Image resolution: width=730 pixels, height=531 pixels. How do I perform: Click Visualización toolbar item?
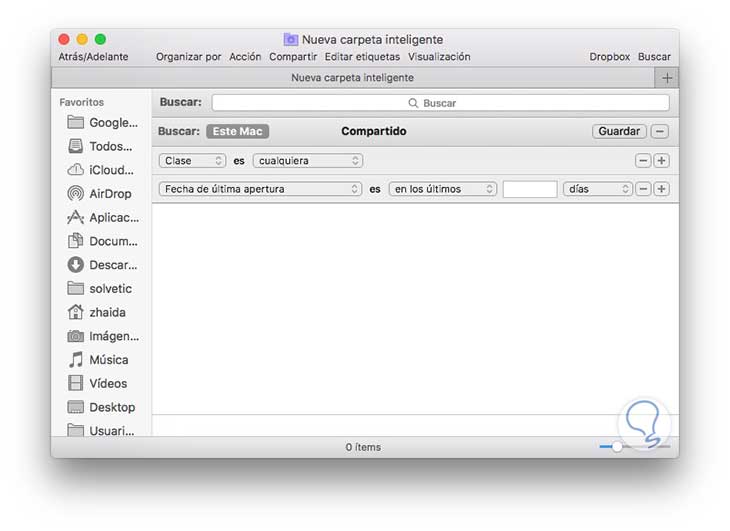(x=439, y=57)
